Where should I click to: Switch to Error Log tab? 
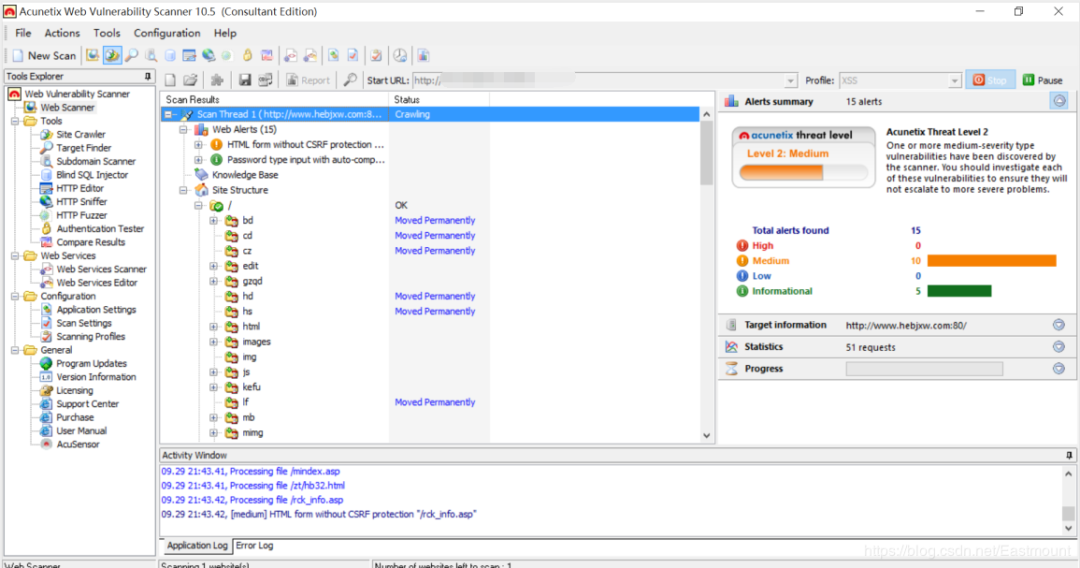click(x=255, y=545)
